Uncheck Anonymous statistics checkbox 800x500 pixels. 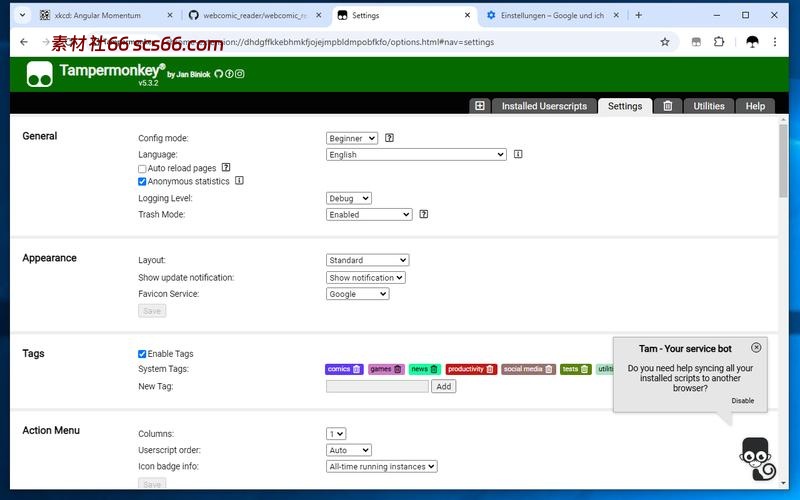(x=142, y=182)
